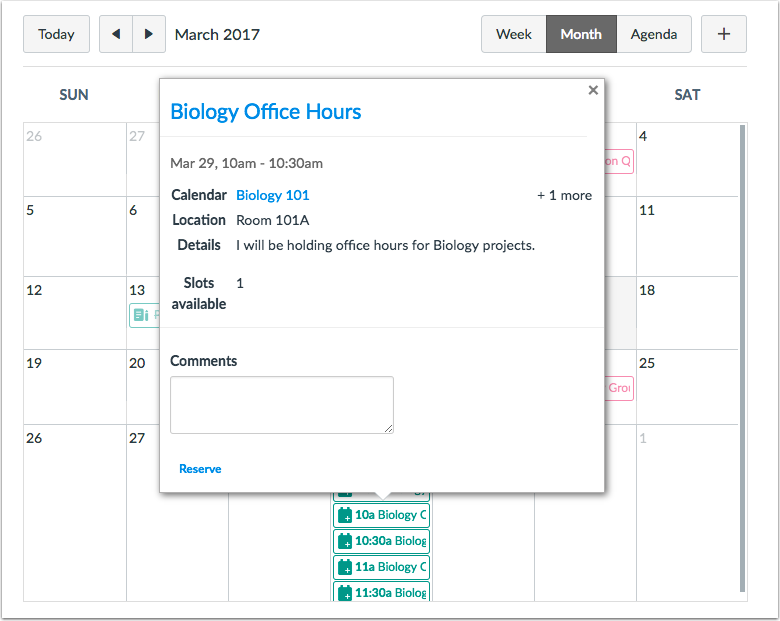Select March 11 day cell
Image resolution: width=780 pixels, height=621 pixels.
(687, 236)
